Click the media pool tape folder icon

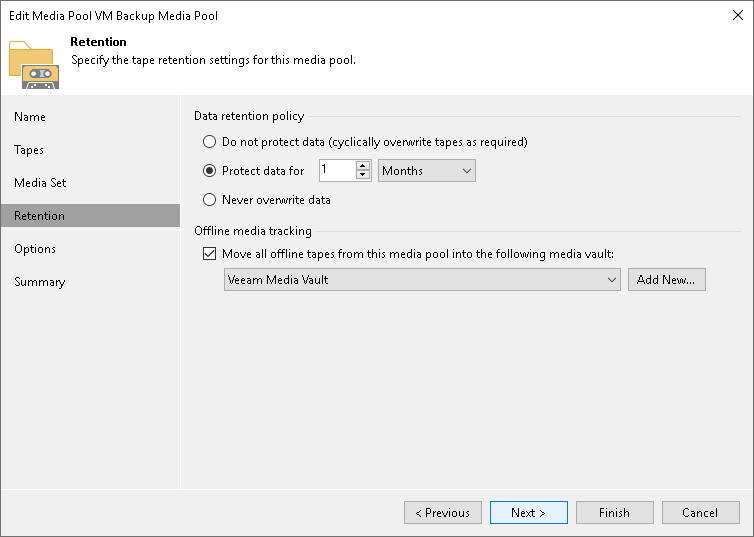(34, 60)
